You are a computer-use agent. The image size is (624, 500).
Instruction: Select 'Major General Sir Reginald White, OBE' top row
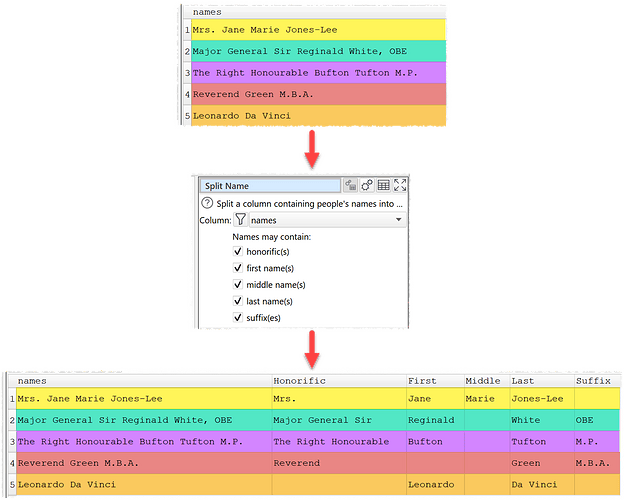(x=318, y=51)
